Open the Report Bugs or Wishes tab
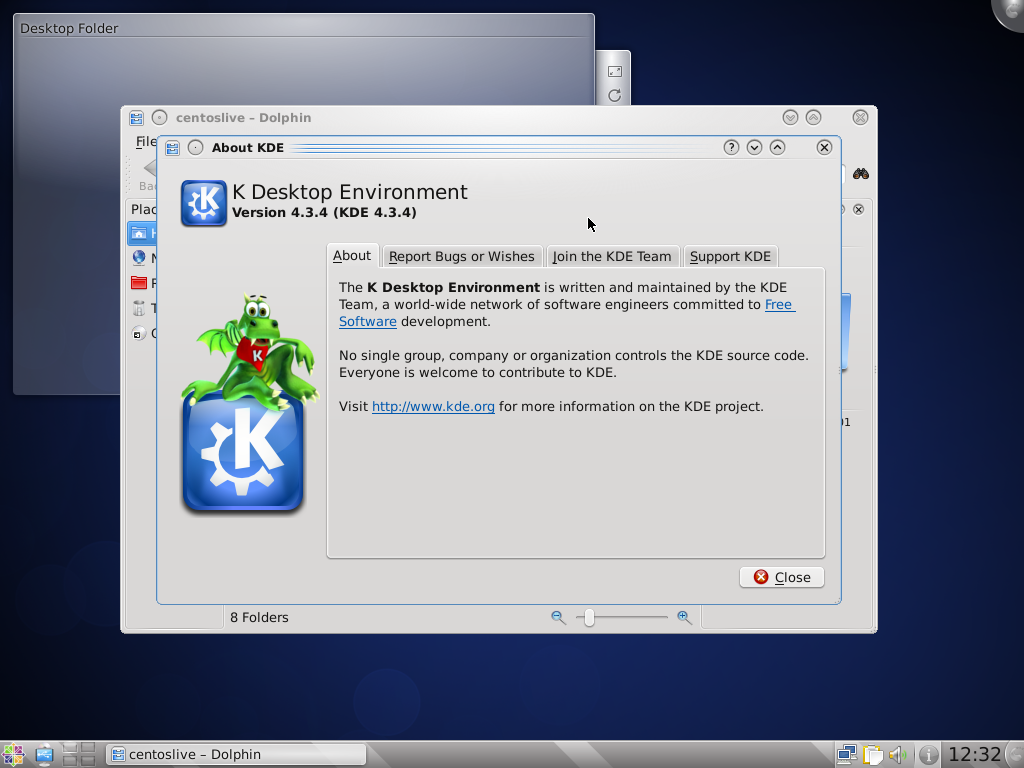Image resolution: width=1024 pixels, height=768 pixels. point(462,257)
